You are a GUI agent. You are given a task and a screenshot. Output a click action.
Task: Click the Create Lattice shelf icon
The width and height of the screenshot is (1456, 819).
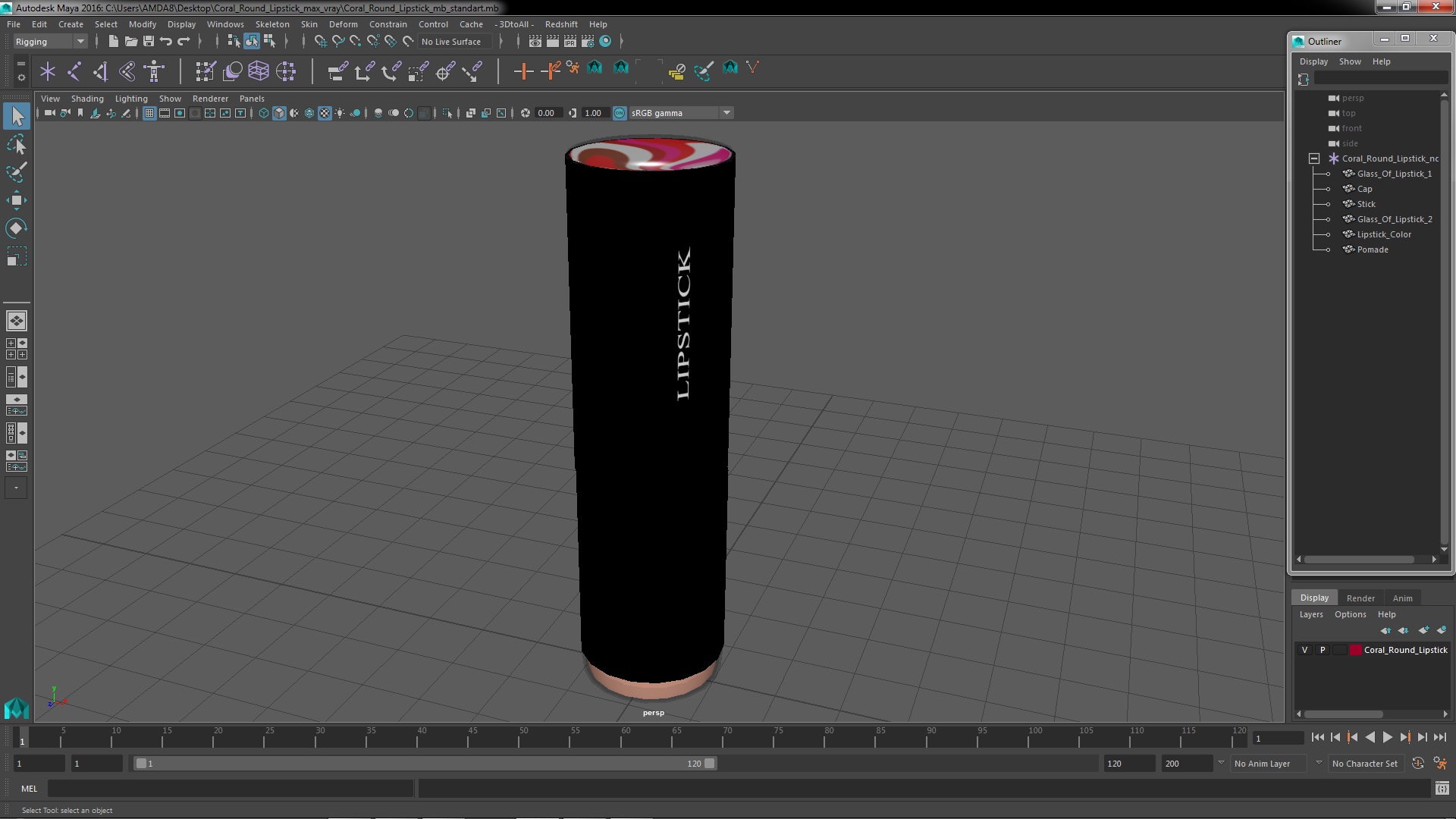[259, 71]
